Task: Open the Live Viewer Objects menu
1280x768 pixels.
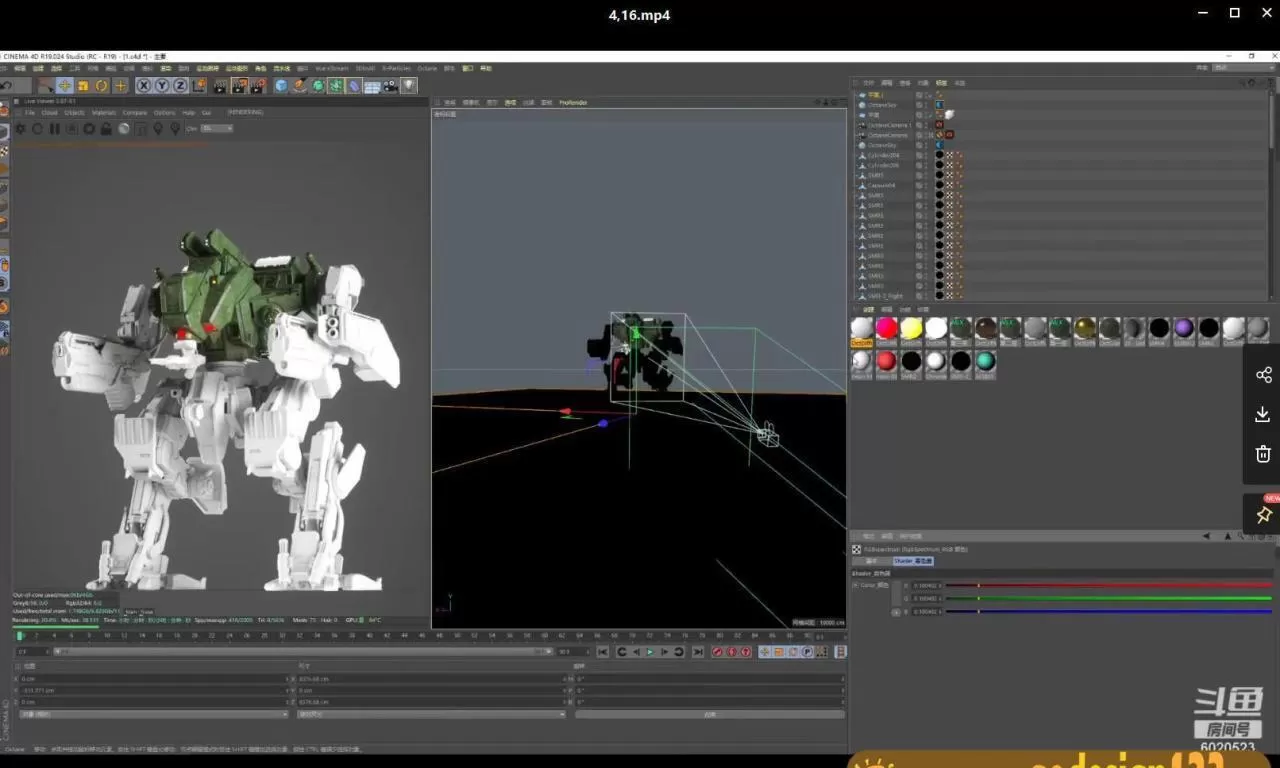Action: 75,113
